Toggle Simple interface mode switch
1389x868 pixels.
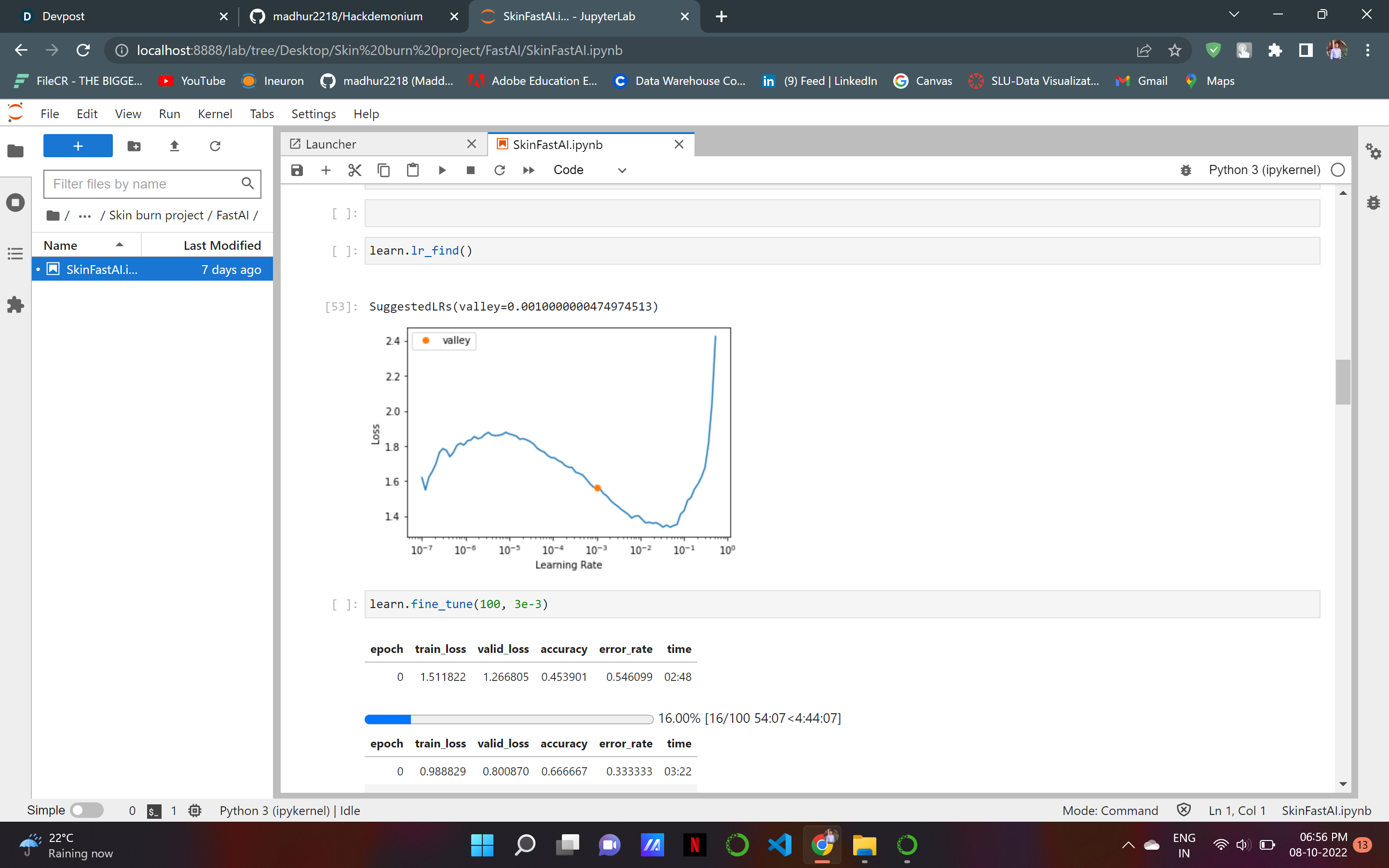87,810
